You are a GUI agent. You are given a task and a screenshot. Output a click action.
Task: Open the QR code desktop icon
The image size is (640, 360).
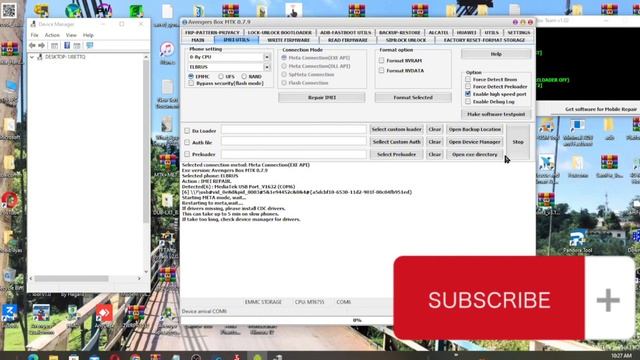click(9, 11)
